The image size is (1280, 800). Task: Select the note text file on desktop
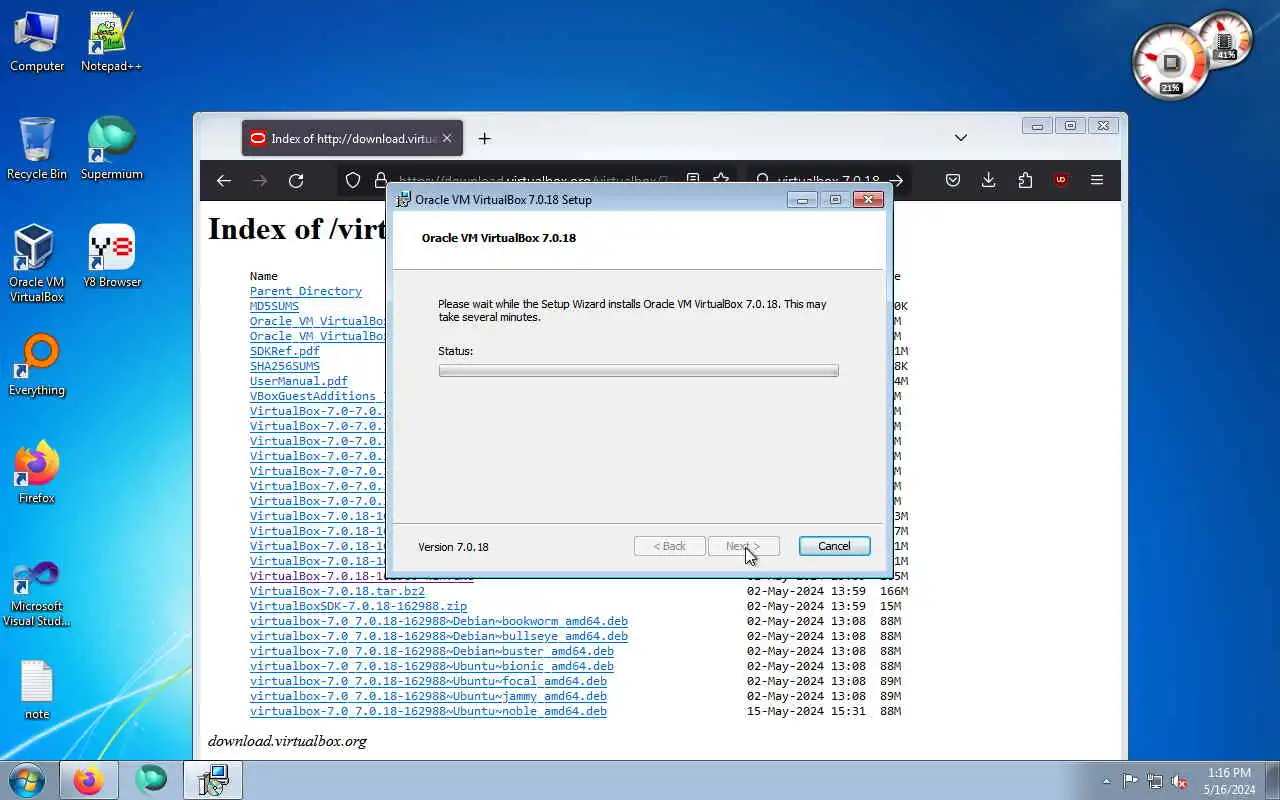pos(37,690)
